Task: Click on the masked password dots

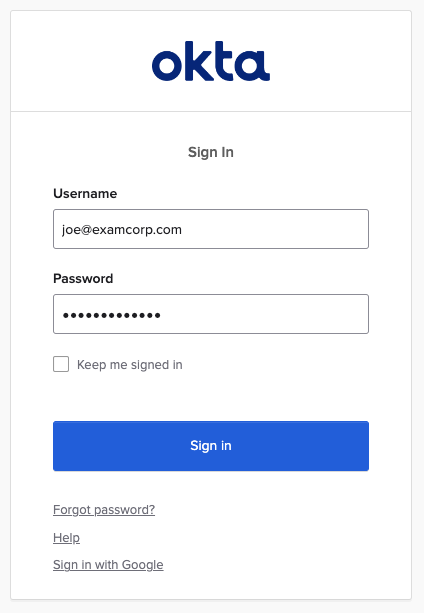Action: [112, 315]
